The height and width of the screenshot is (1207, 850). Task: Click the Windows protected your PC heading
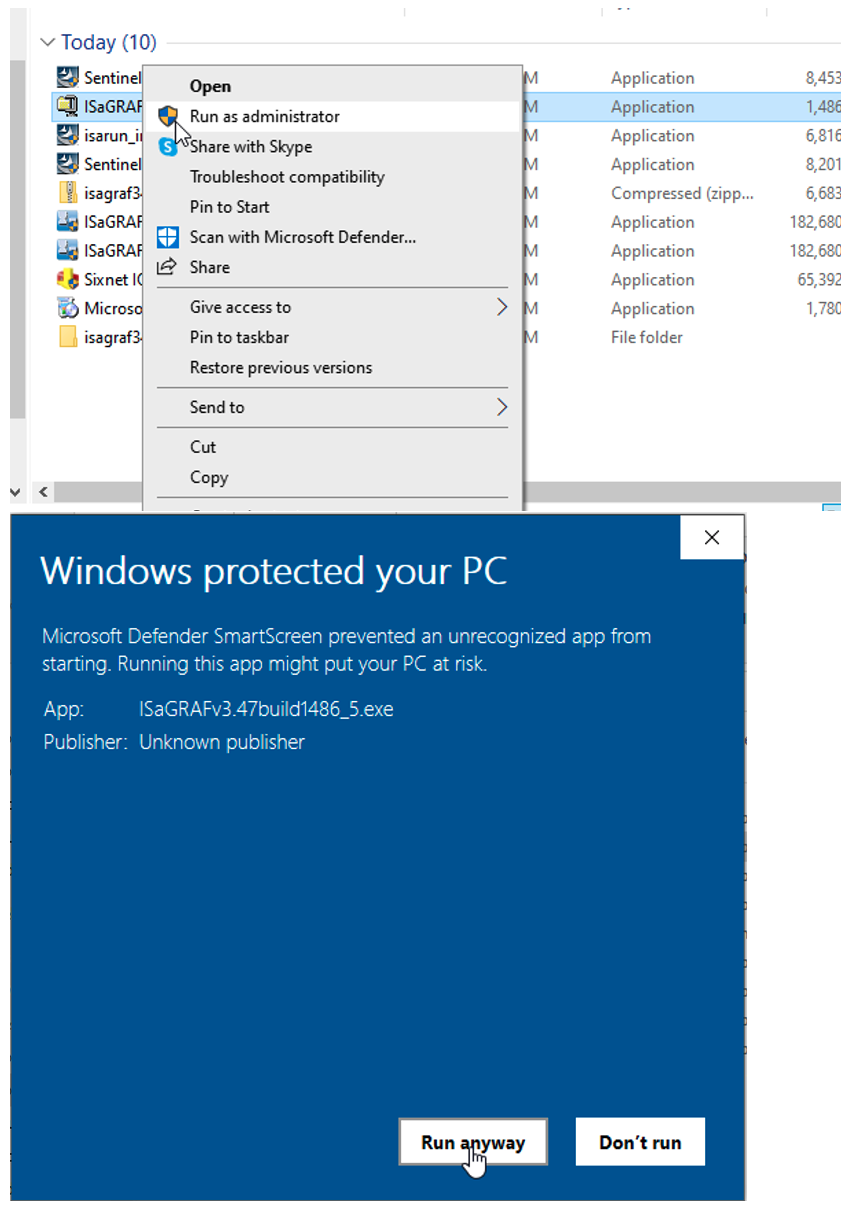coord(274,572)
